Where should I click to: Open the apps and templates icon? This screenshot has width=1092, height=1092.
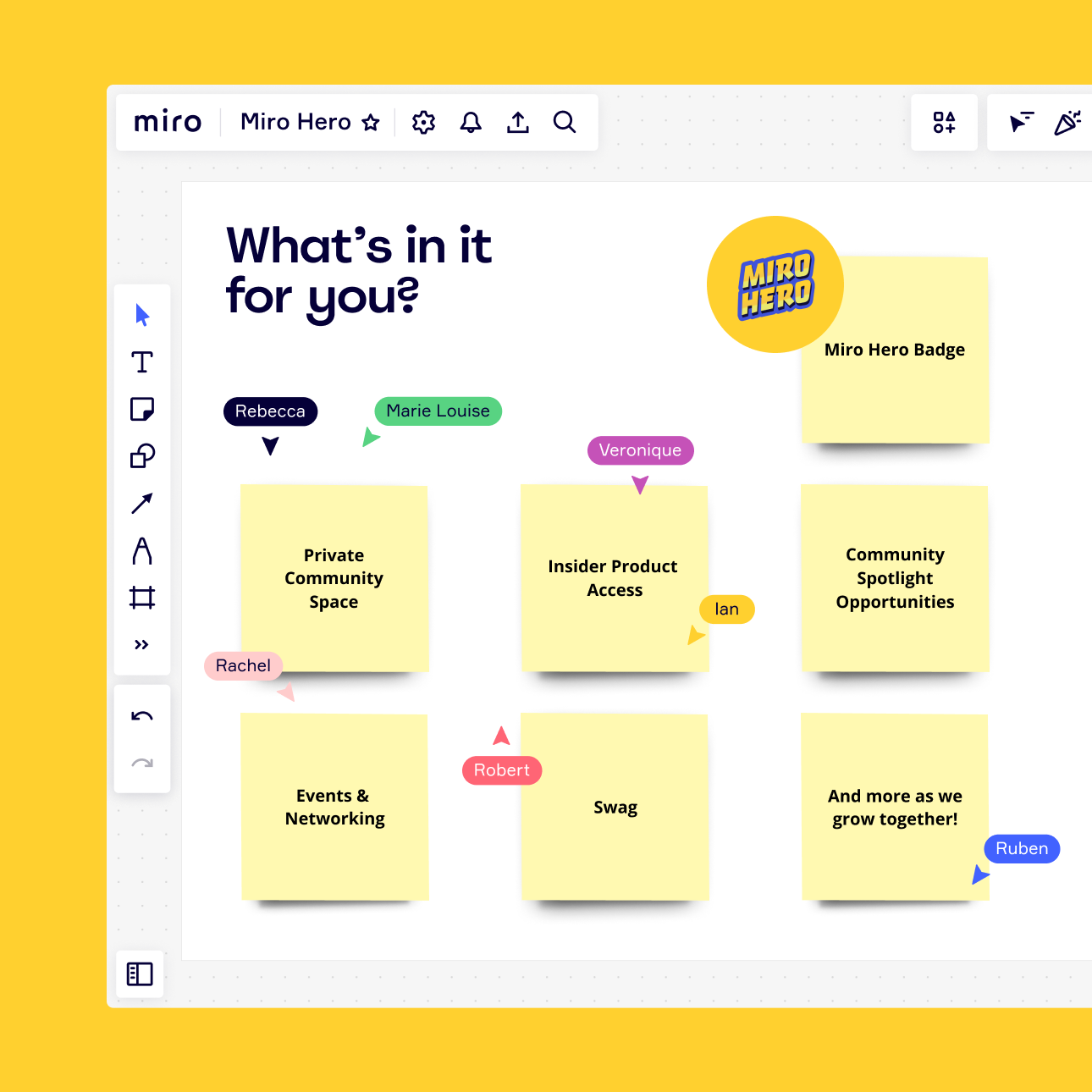945,123
